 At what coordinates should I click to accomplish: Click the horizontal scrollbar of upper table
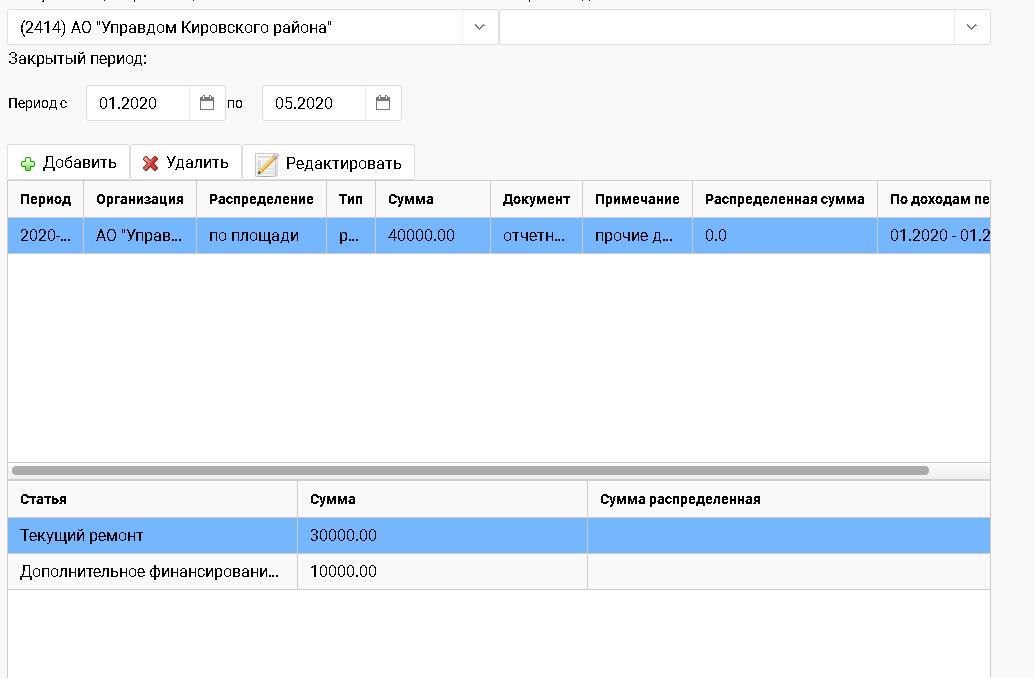click(x=470, y=470)
